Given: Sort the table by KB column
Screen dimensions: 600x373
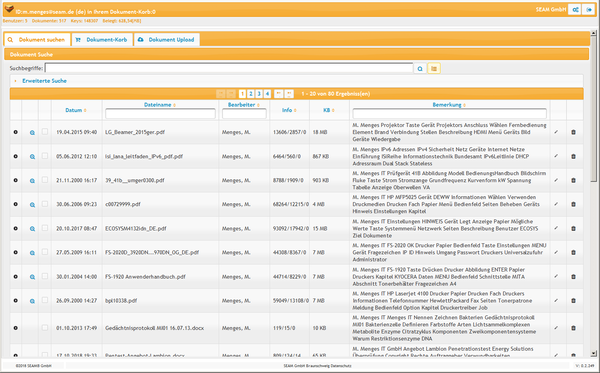Looking at the screenshot, I should pyautogui.click(x=328, y=110).
